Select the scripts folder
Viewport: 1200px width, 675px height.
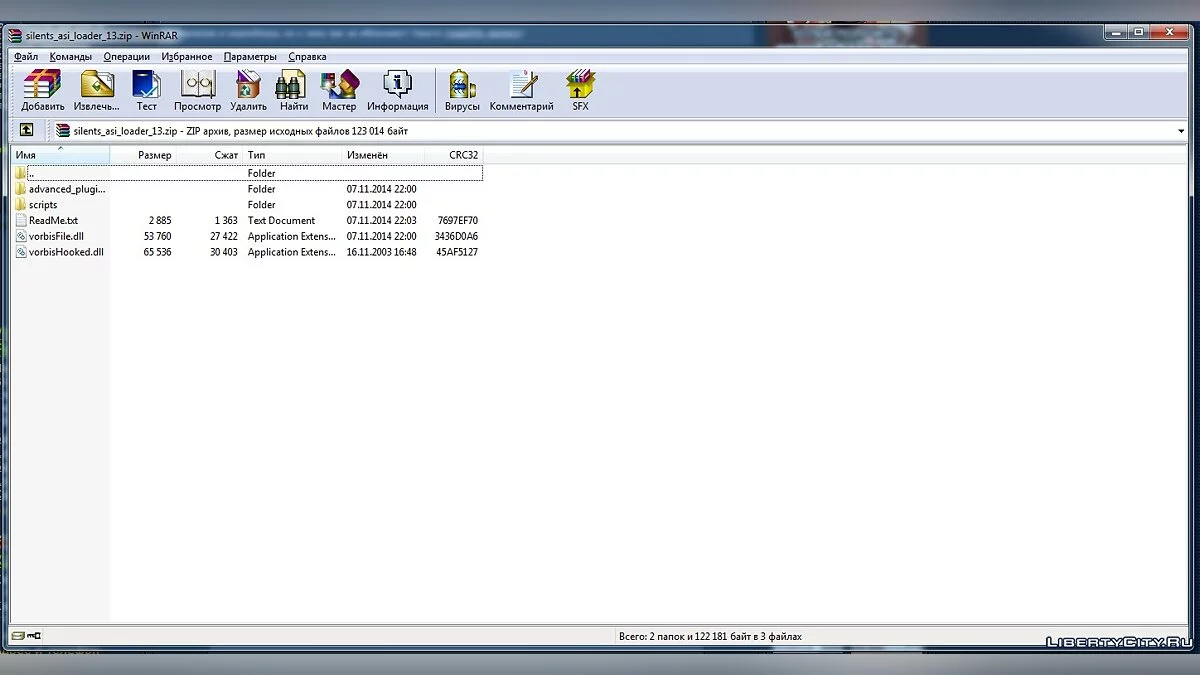click(43, 205)
